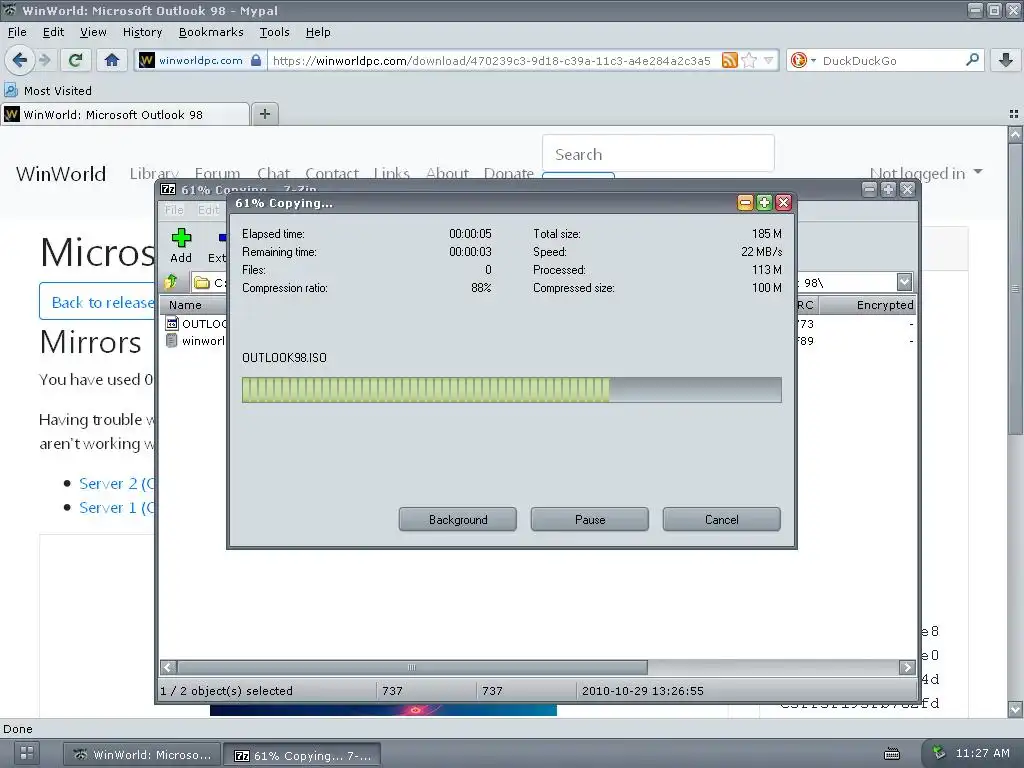Click the Encrypted column header in 7-Zip
The height and width of the screenshot is (768, 1024).
pos(868,305)
